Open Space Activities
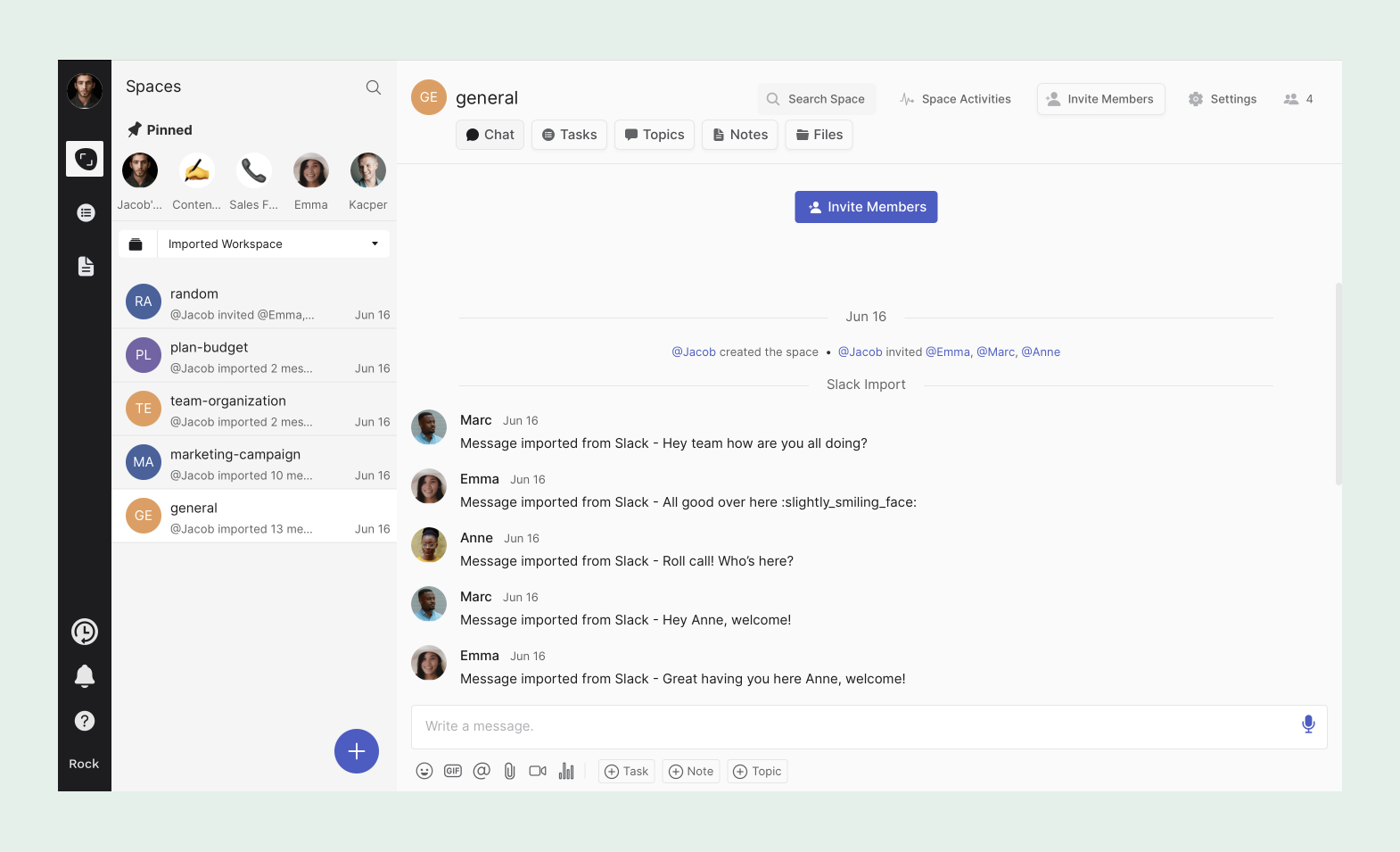Screen dimensions: 1400x852 [x=955, y=99]
